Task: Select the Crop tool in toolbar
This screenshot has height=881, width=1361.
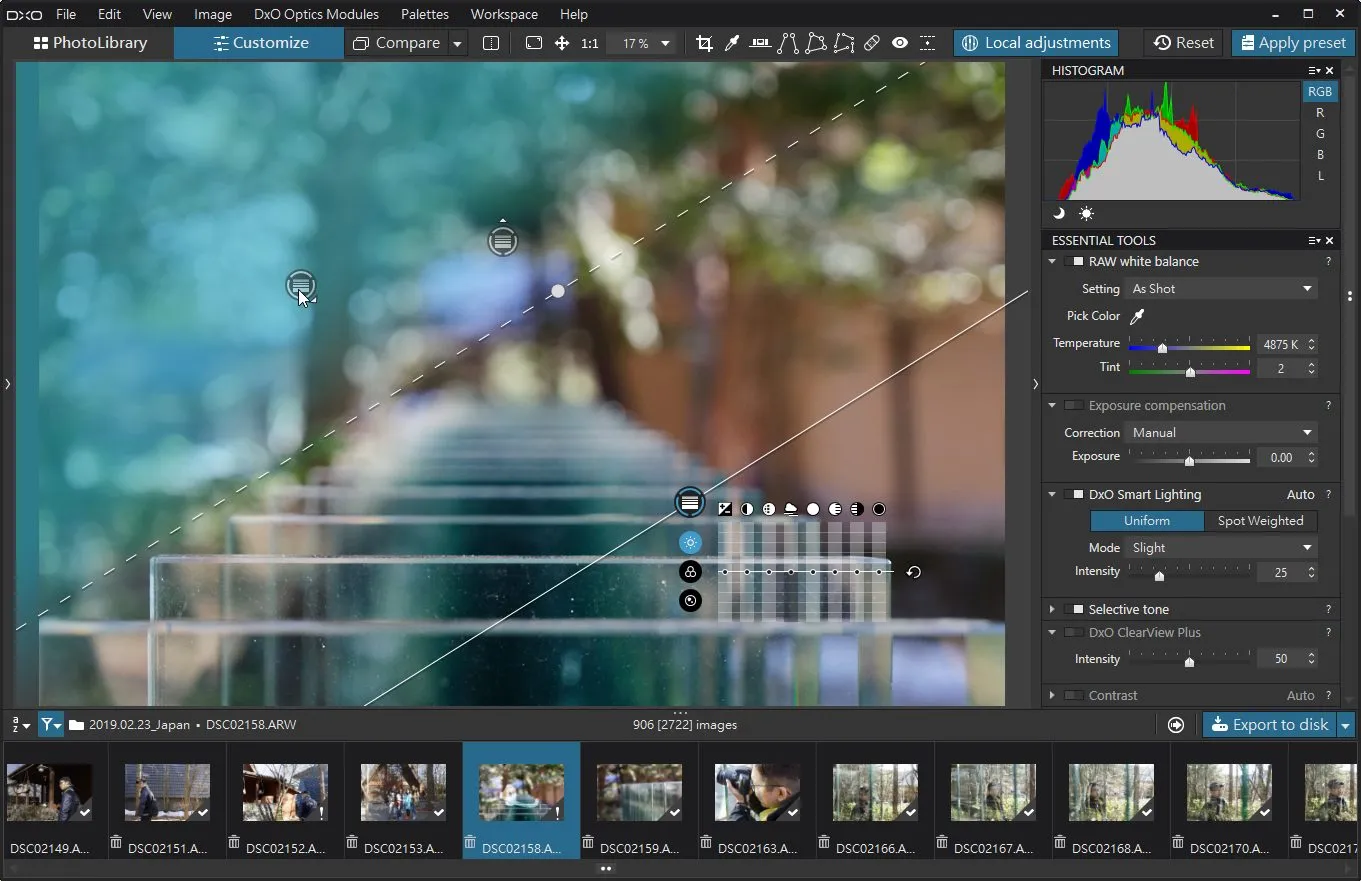Action: pyautogui.click(x=704, y=43)
